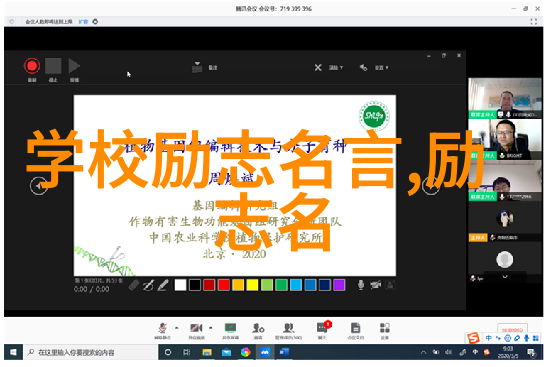The width and height of the screenshot is (550, 367).
Task: Open Cortana circle icon on taskbar
Action: click(168, 352)
